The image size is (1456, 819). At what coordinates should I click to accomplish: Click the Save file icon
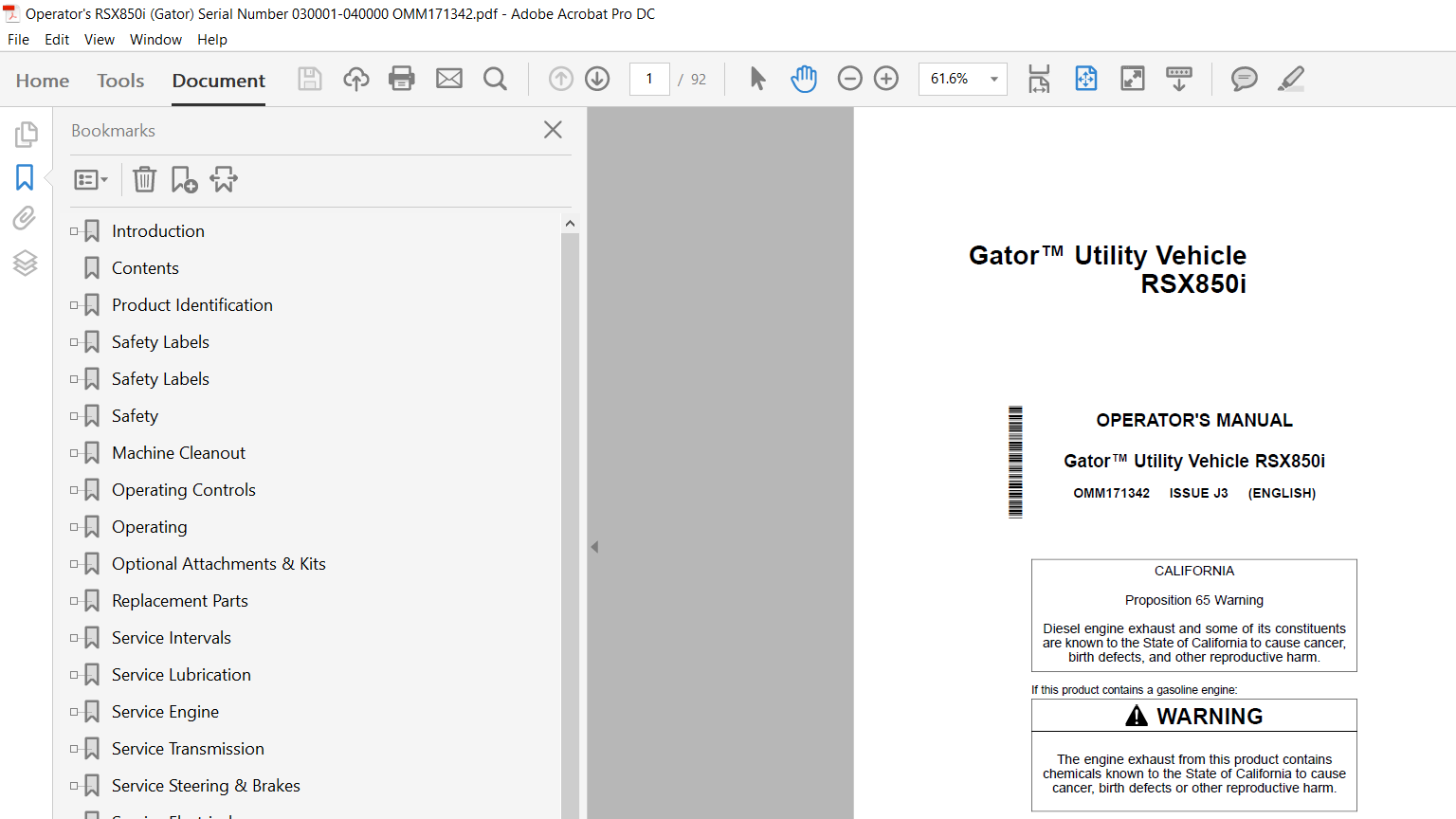coord(310,79)
